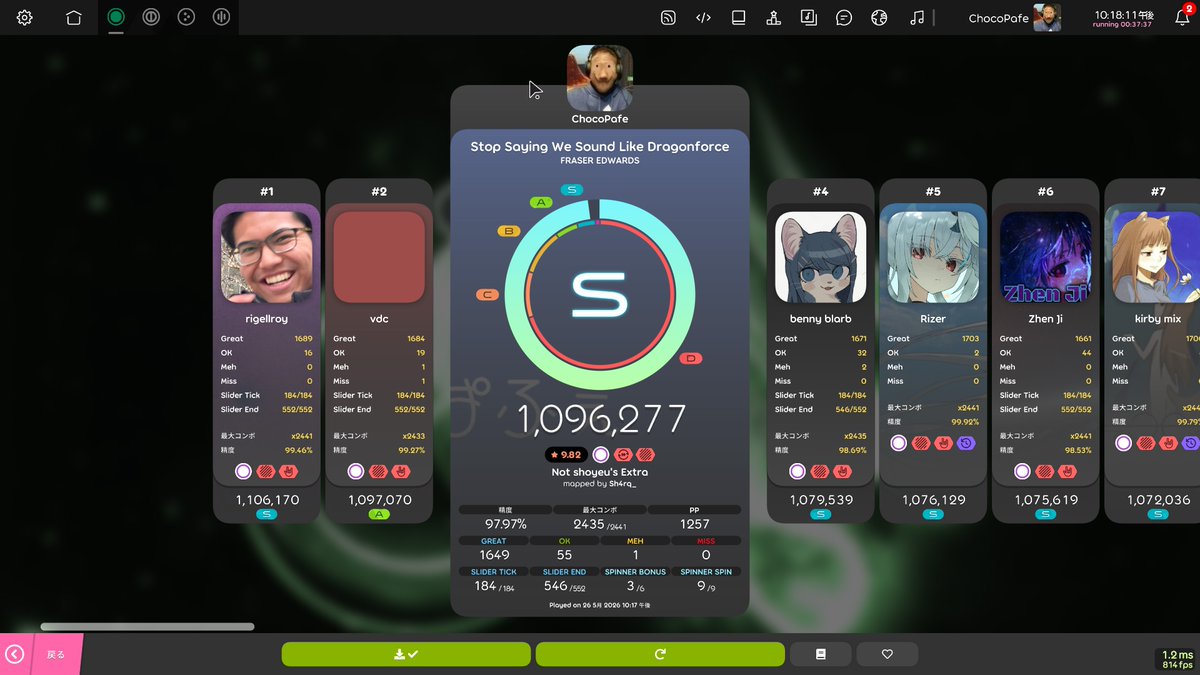Image resolution: width=1200 pixels, height=675 pixels.
Task: Open the social globe overlay
Action: pyautogui.click(x=879, y=17)
